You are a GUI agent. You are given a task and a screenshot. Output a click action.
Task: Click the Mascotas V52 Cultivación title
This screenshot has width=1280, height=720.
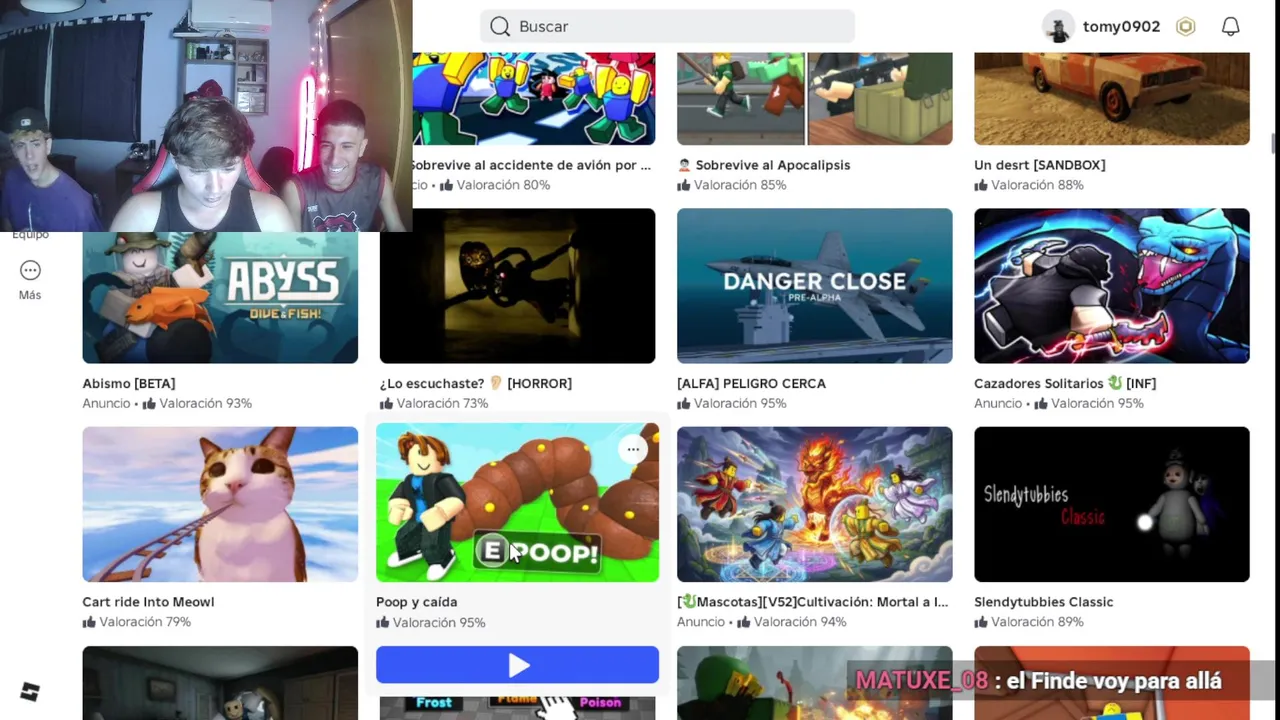[812, 602]
